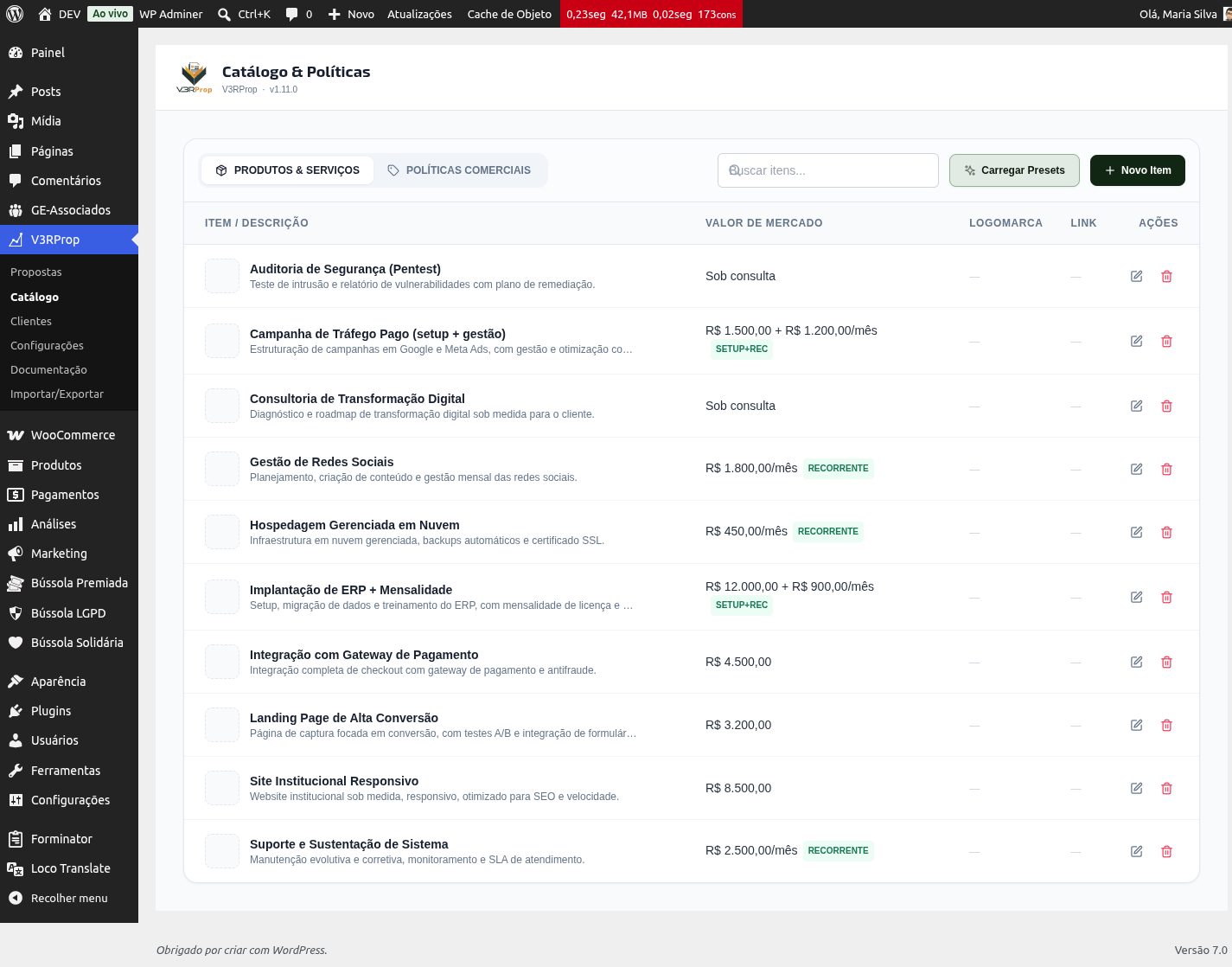Open Documentação submenu page
Viewport: 1232px width, 967px height.
tap(48, 369)
